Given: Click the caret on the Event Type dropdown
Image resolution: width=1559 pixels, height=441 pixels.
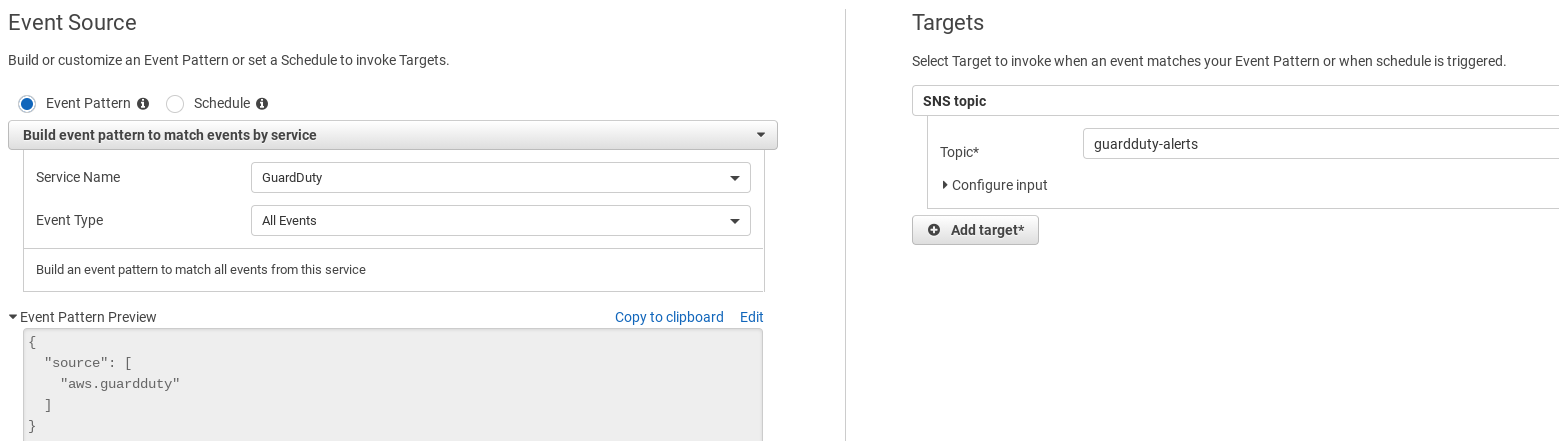Looking at the screenshot, I should coord(736,221).
